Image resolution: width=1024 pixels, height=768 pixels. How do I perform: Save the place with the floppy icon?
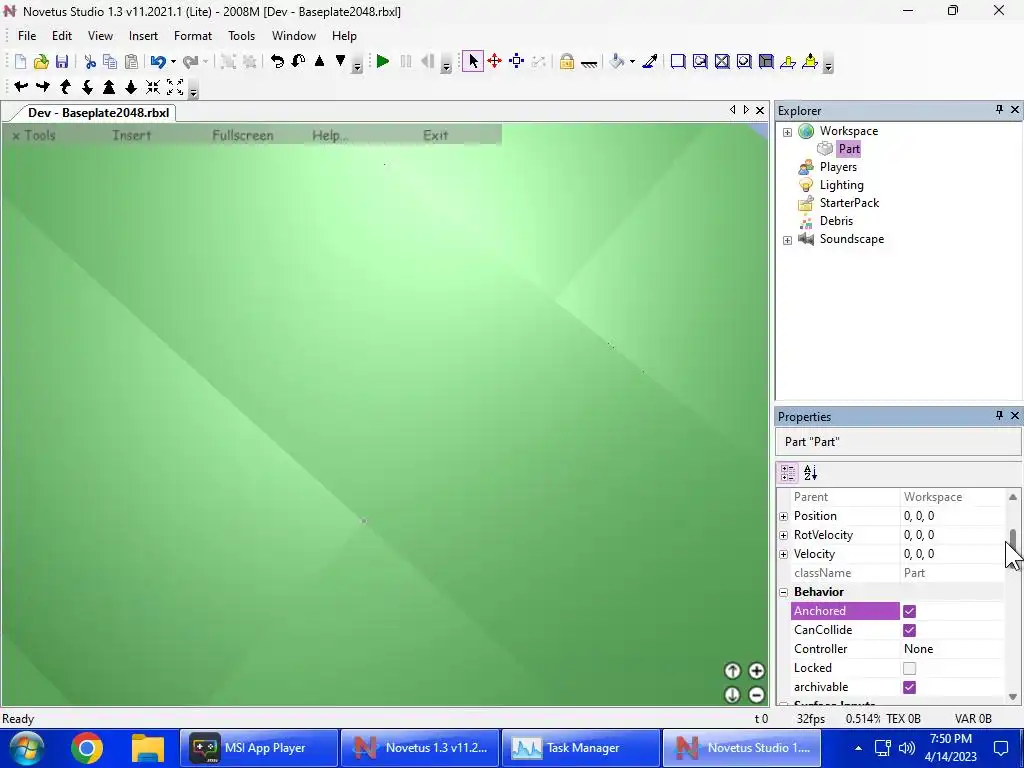click(62, 61)
